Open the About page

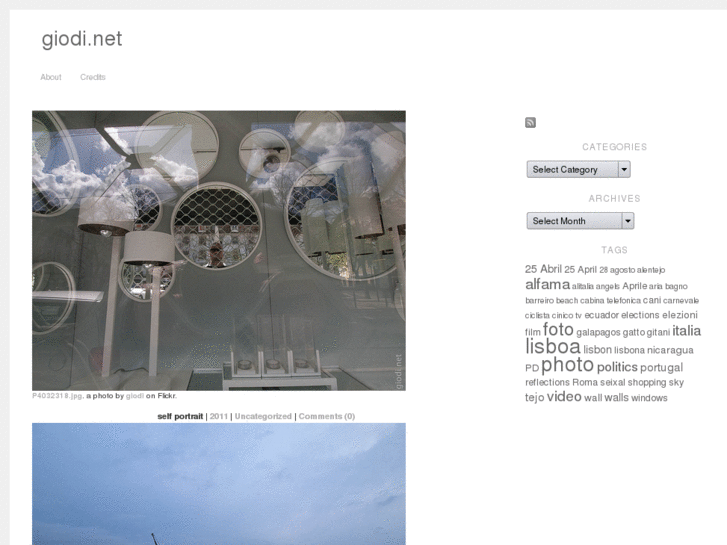pos(51,77)
